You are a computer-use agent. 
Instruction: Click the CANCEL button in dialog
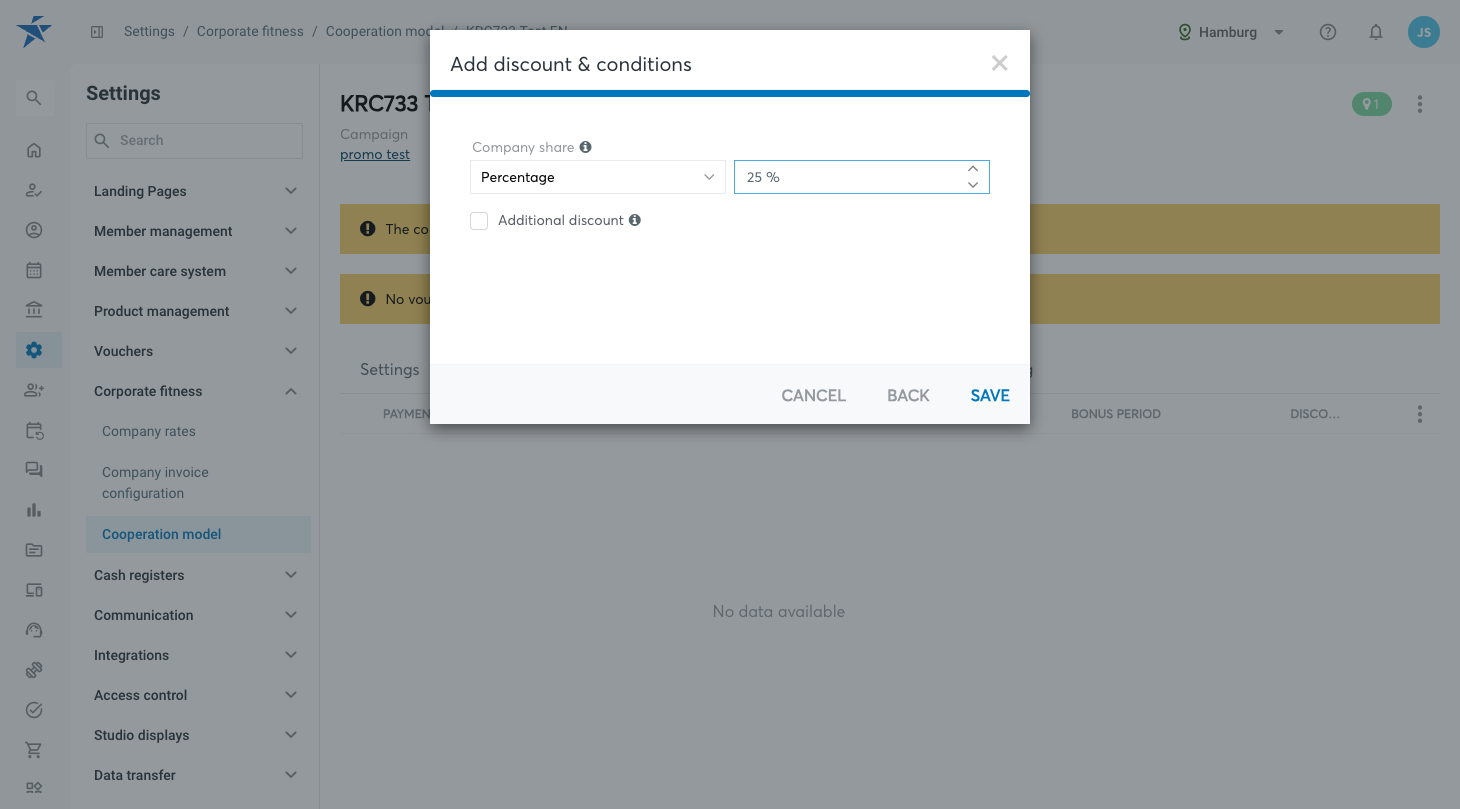814,395
